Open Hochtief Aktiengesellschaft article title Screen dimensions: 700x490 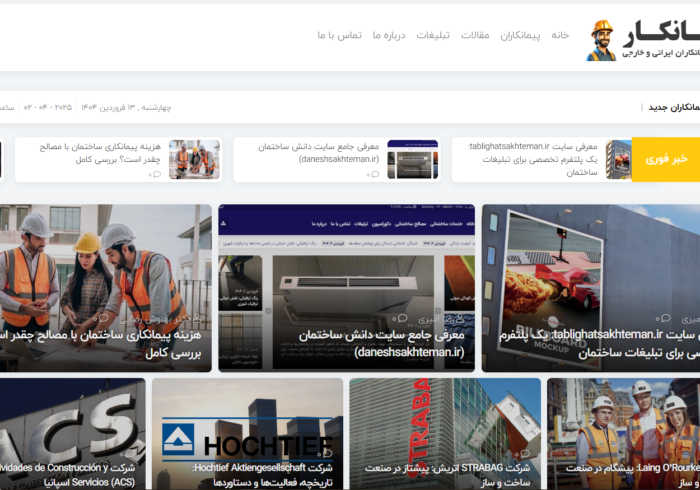[263, 475]
